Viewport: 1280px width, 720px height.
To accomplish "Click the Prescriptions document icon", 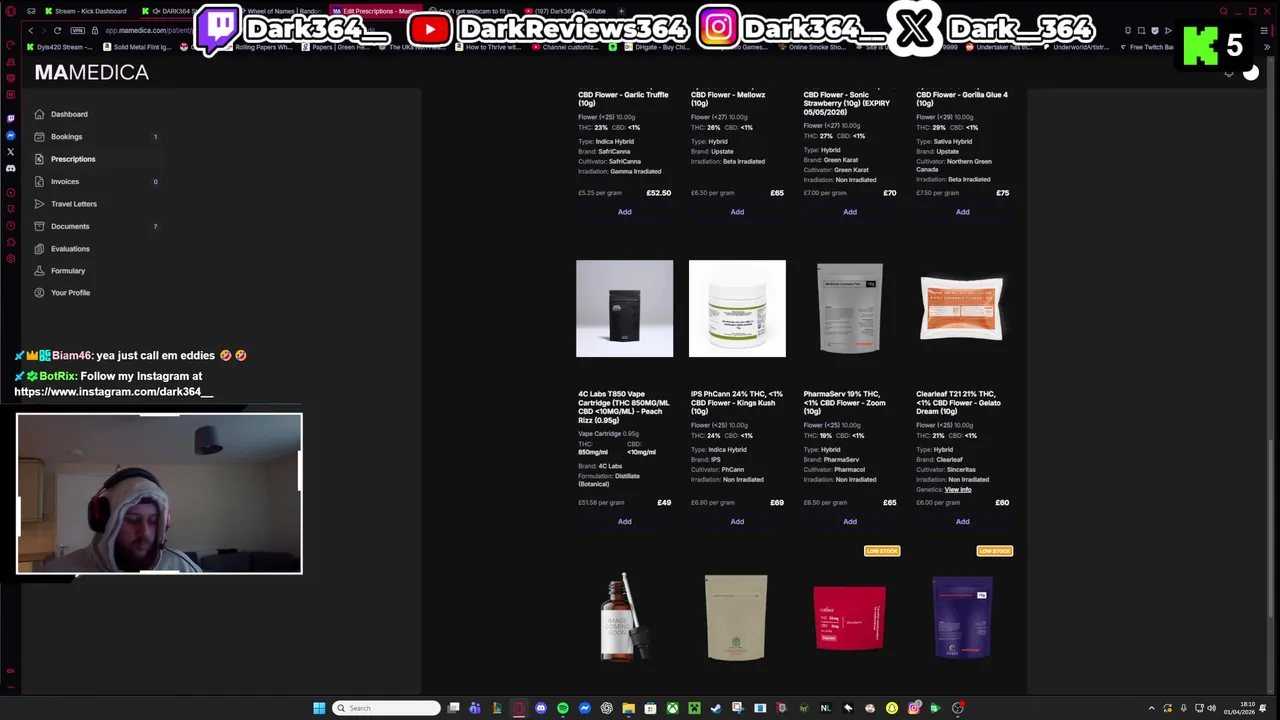I will (39, 159).
